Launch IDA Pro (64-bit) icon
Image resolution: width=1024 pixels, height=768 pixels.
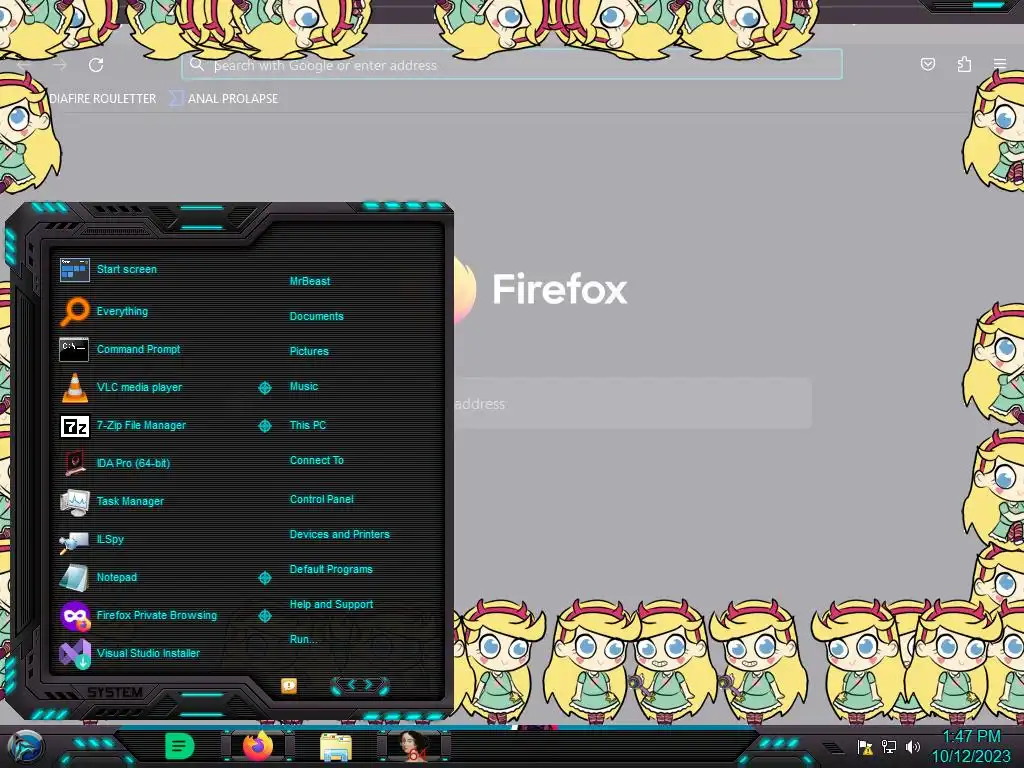(74, 463)
